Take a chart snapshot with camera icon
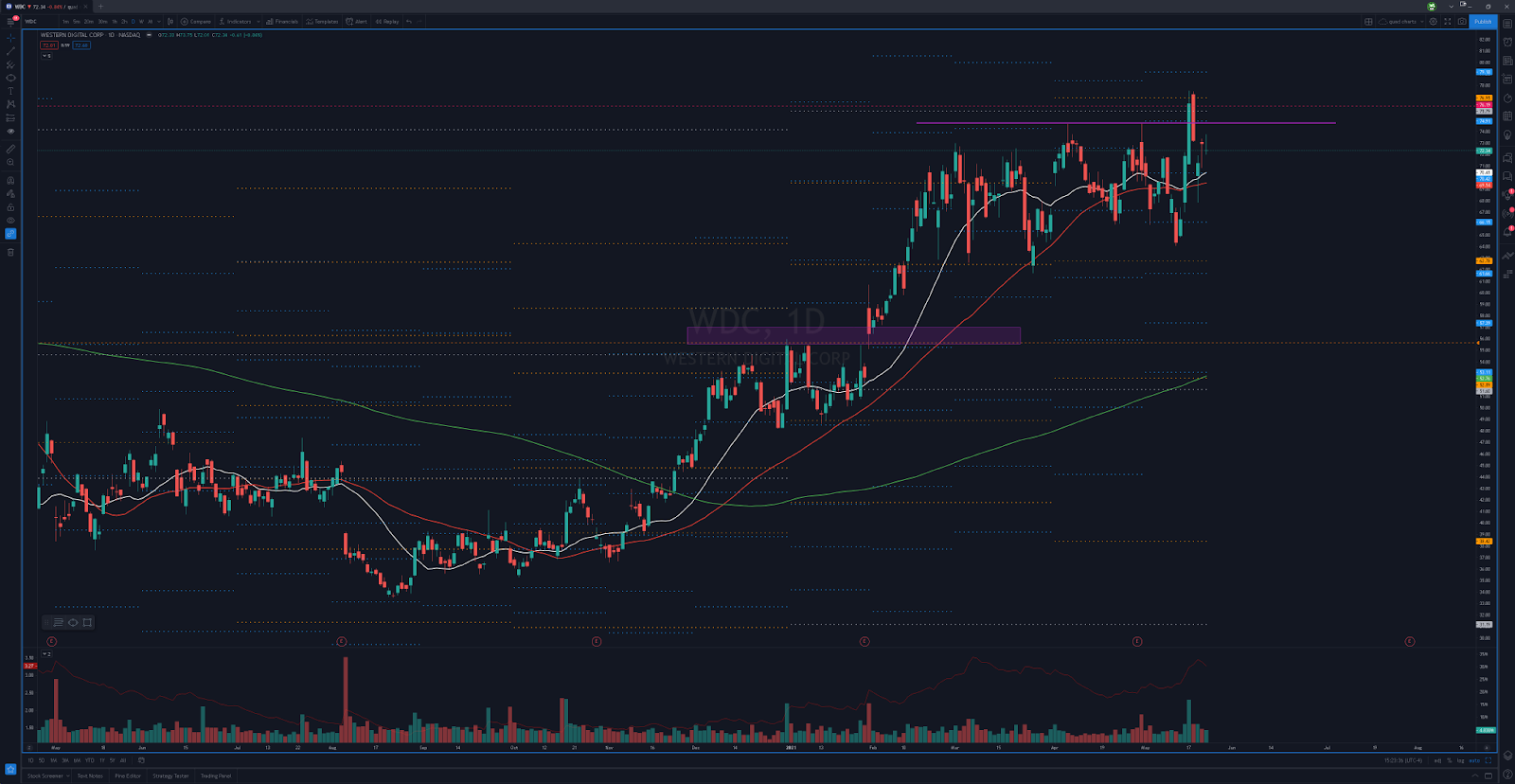 [1462, 22]
